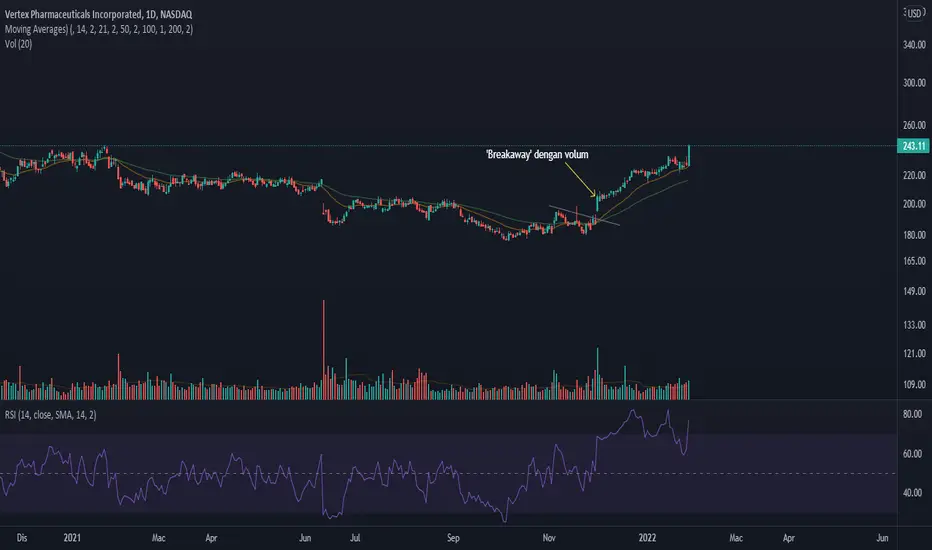Select the Moving Averages indicator legend

(99, 29)
